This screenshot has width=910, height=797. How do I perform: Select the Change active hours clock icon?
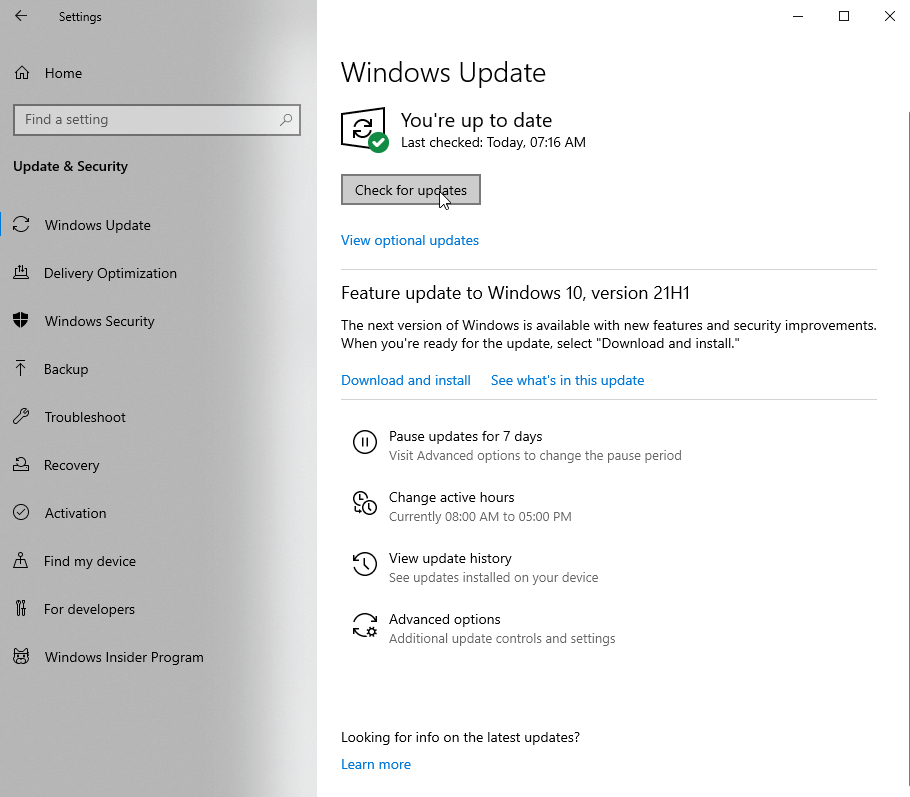coord(365,503)
